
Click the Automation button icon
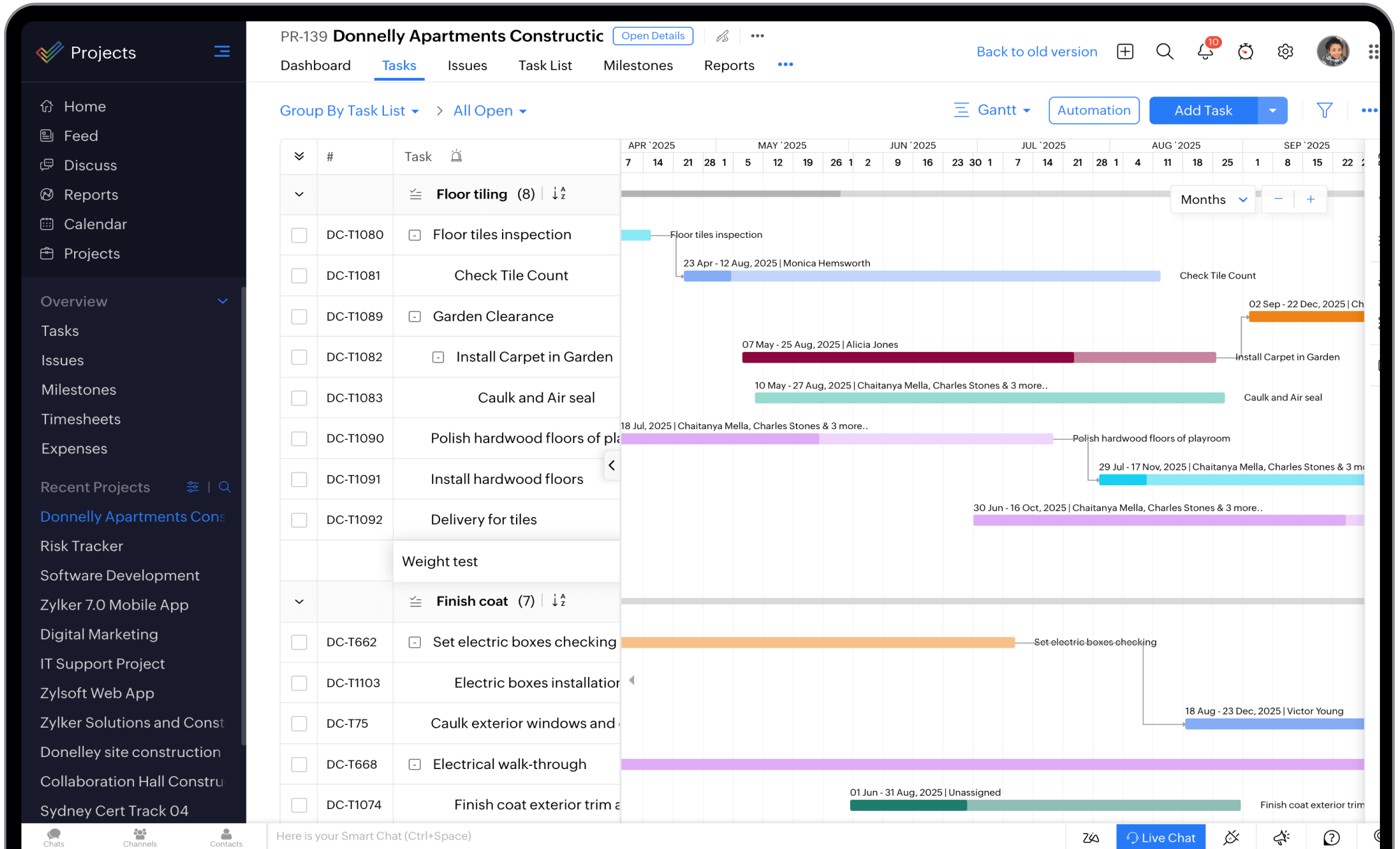[1093, 110]
